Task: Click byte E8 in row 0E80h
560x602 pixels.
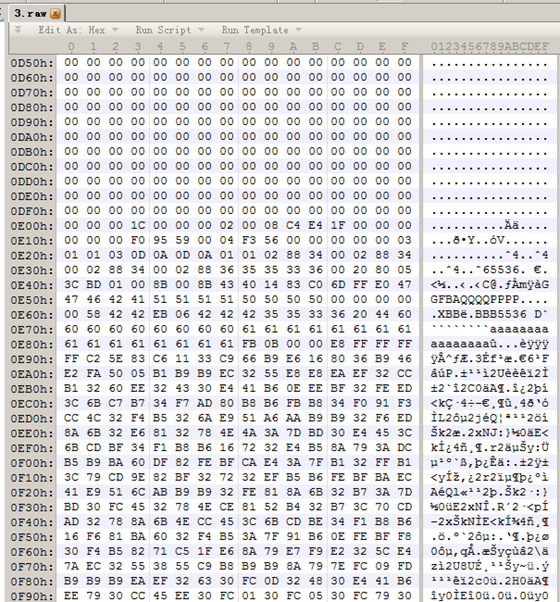Action: tap(338, 344)
